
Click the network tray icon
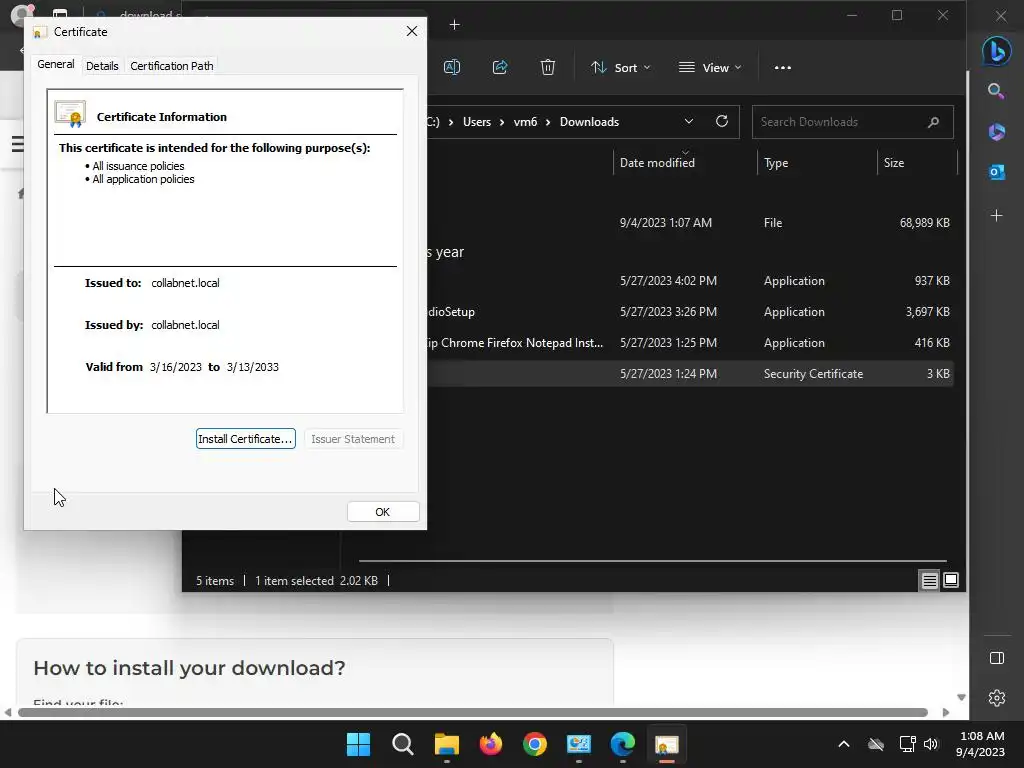[x=907, y=744]
